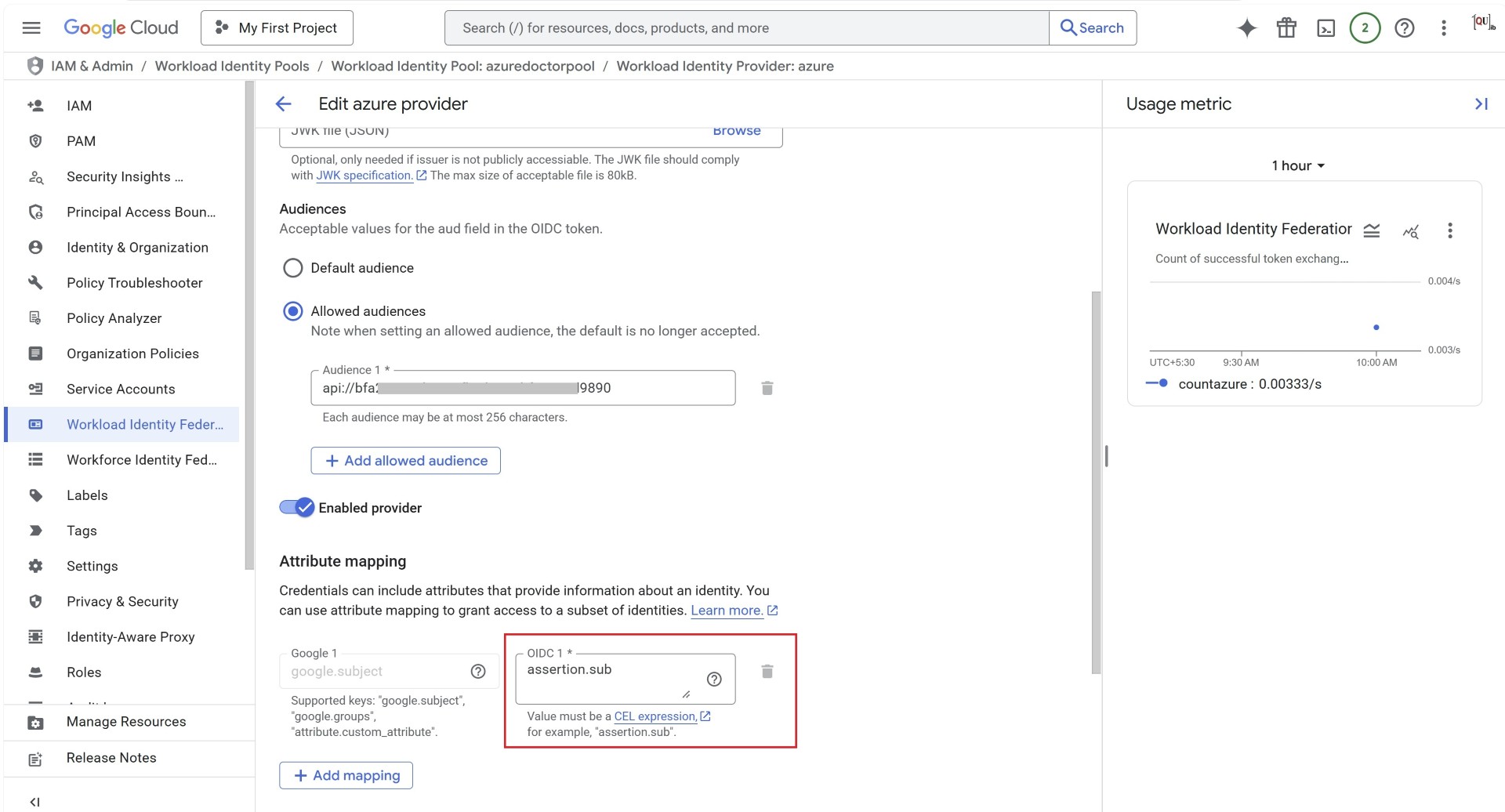
Task: Open Manage Resources in sidebar
Action: tap(126, 722)
